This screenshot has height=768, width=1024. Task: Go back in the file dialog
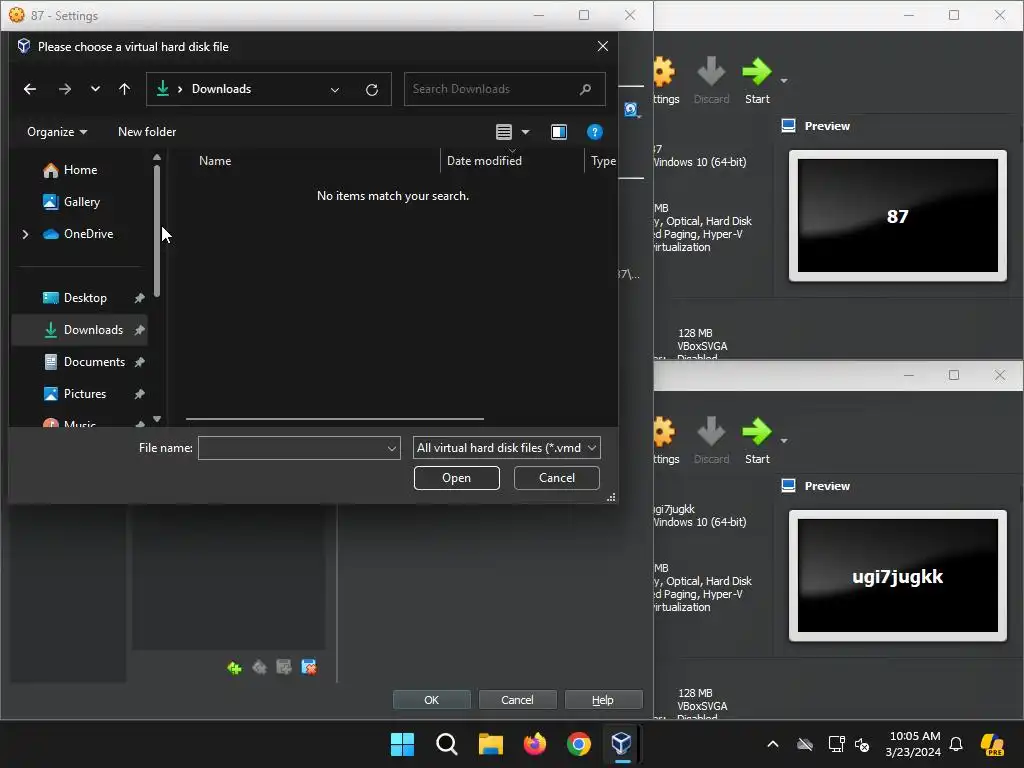[30, 89]
